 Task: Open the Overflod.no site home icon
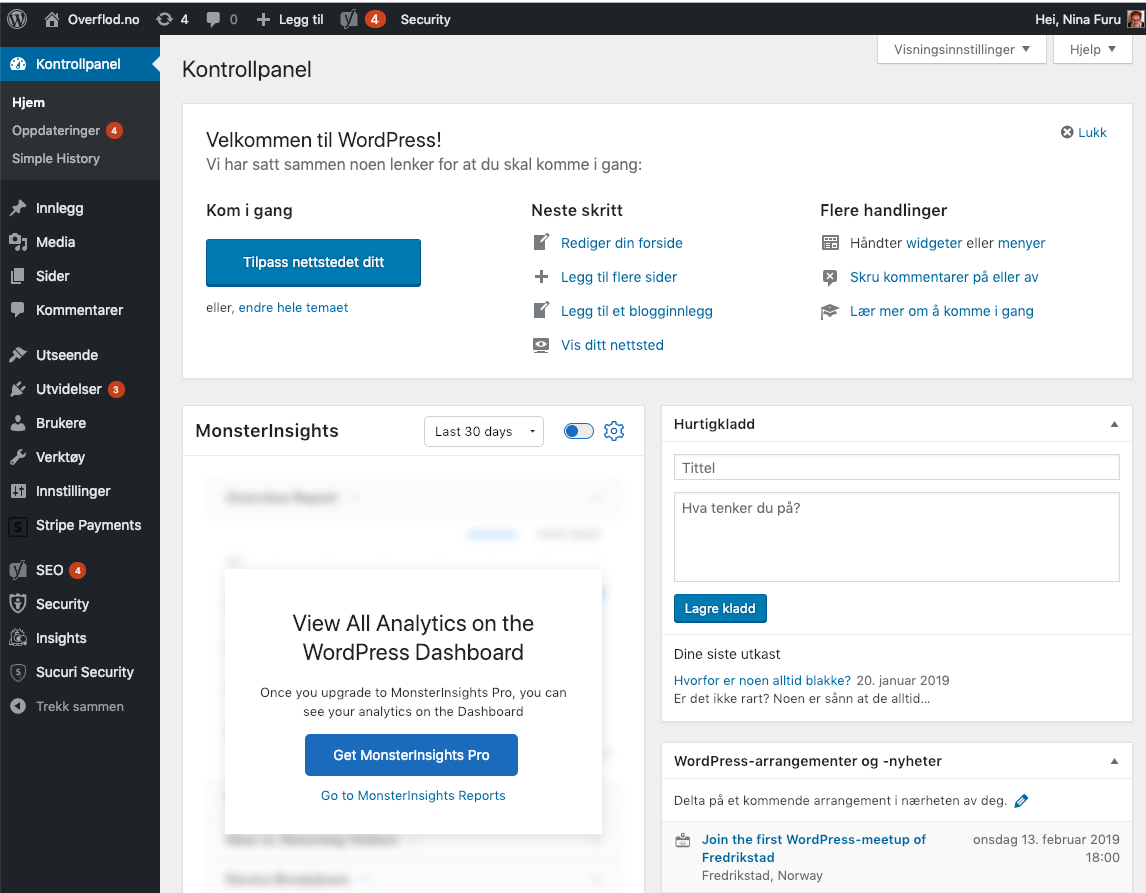51,20
